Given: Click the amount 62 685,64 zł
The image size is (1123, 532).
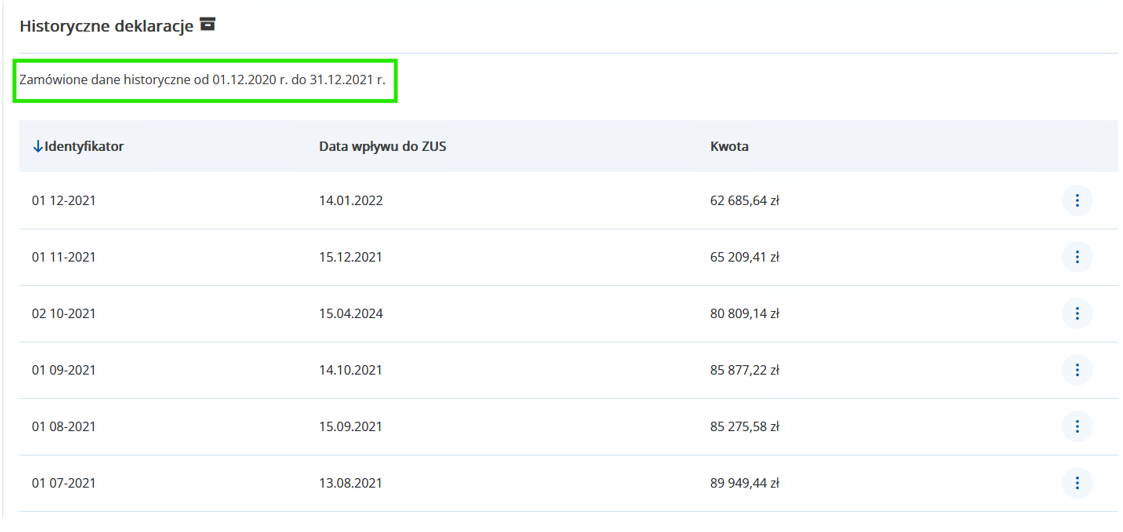Looking at the screenshot, I should (x=744, y=201).
